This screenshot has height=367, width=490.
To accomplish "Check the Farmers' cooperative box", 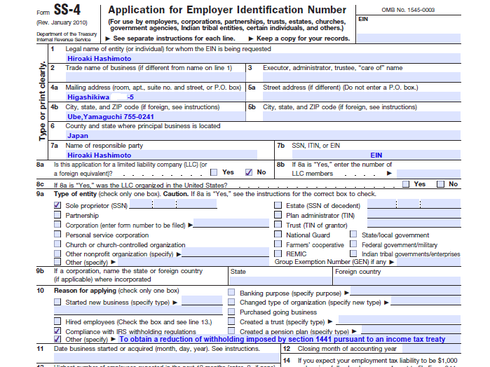I will (x=278, y=244).
